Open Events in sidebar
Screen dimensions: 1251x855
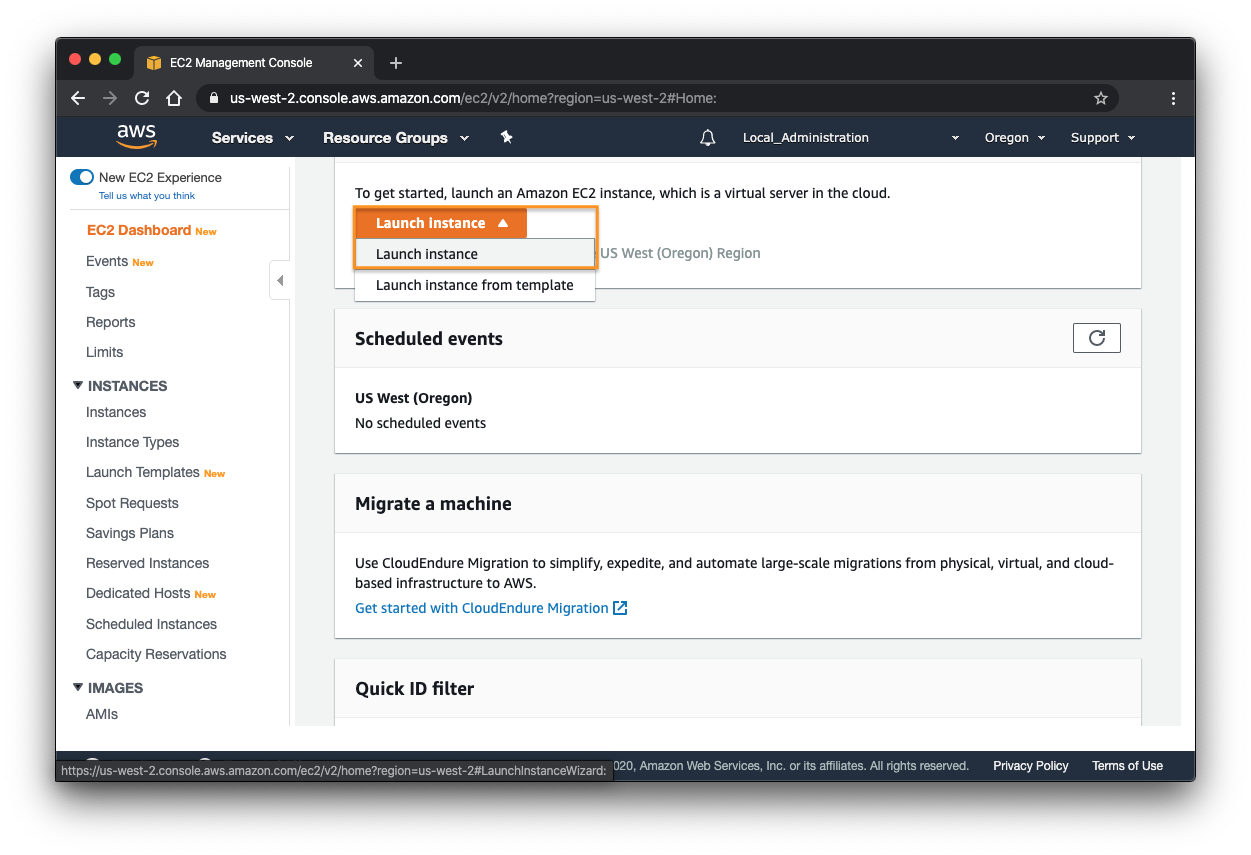pyautogui.click(x=107, y=261)
